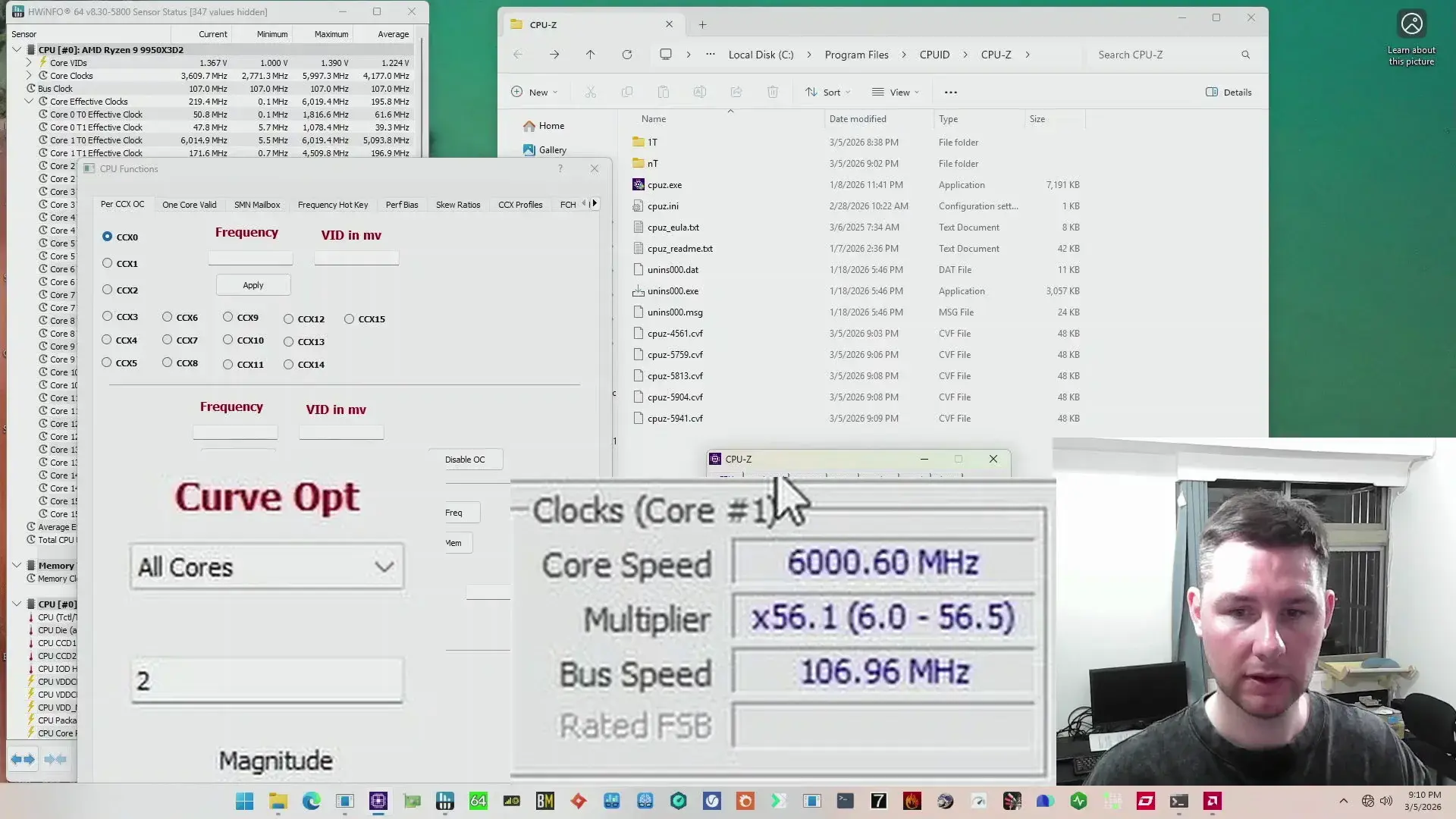This screenshot has width=1456, height=819.
Task: Click the Disable OC button
Action: point(465,460)
